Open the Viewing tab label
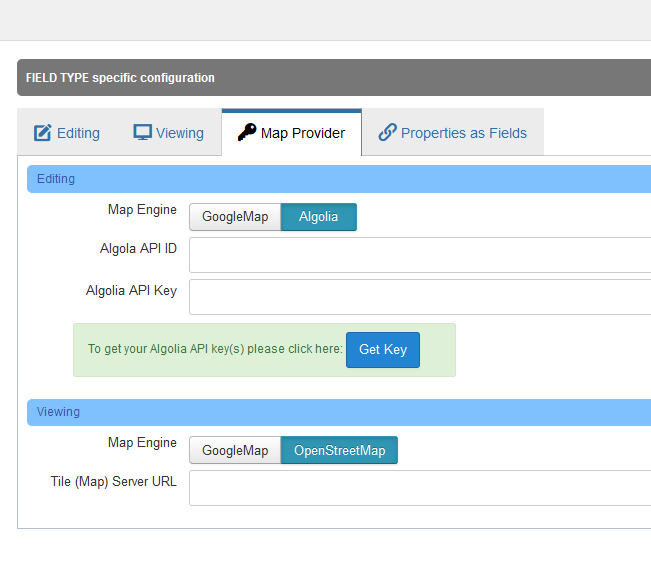Screen dimensions: 651x563 point(180,133)
